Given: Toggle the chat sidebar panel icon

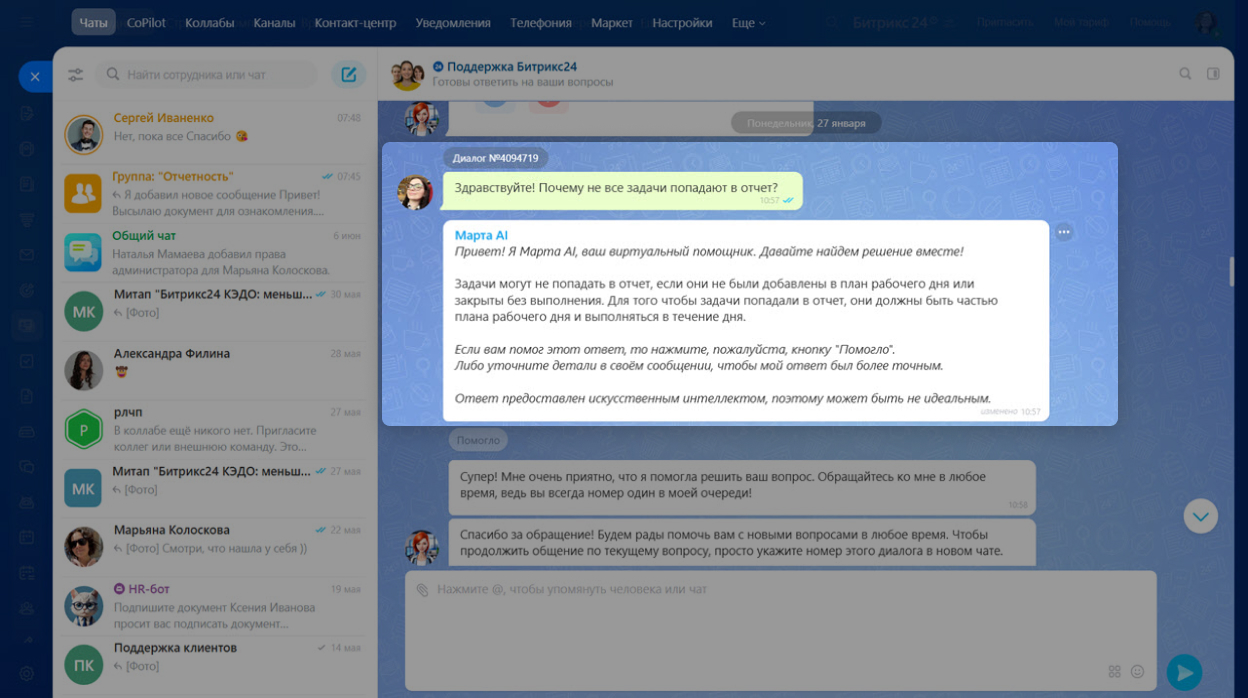Looking at the screenshot, I should 1213,73.
